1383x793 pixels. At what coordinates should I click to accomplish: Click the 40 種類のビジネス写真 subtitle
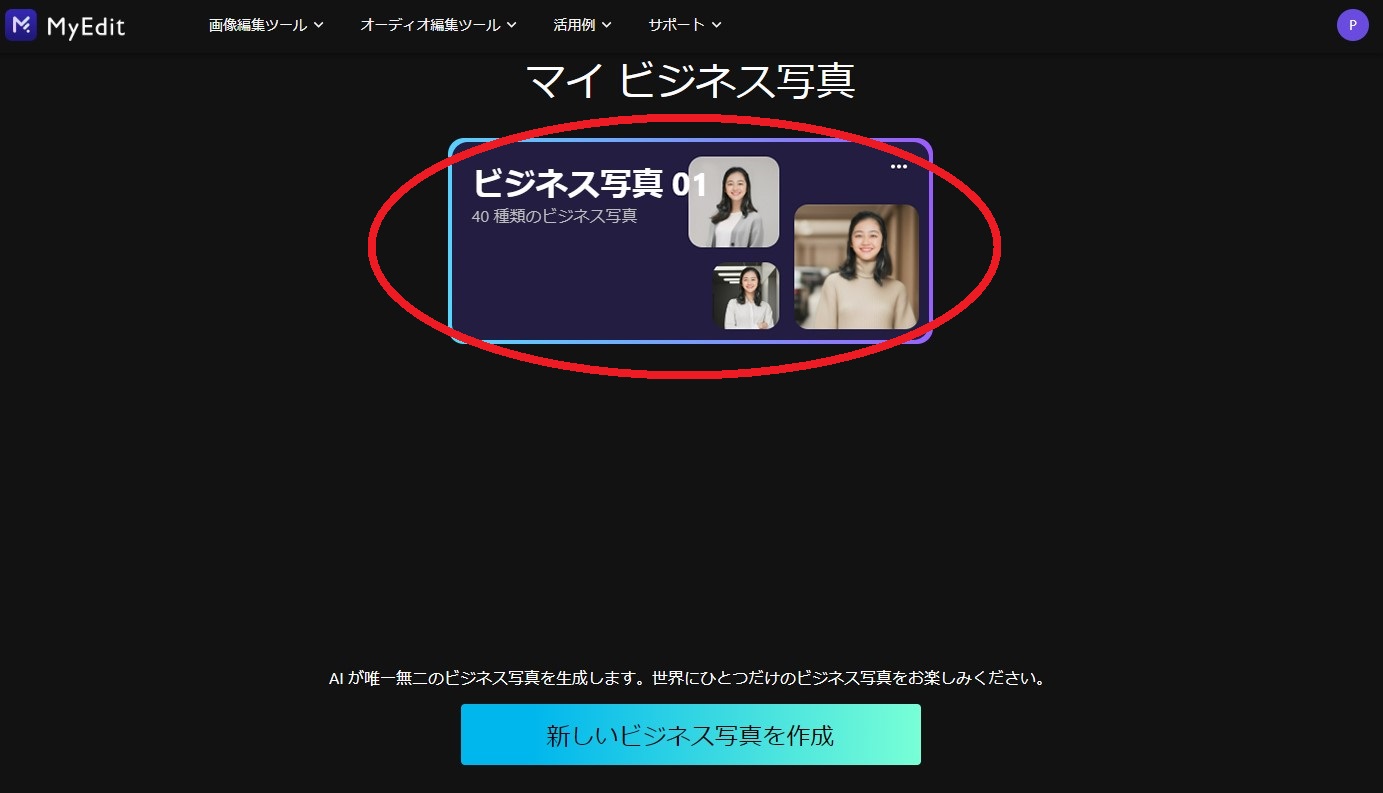[554, 216]
